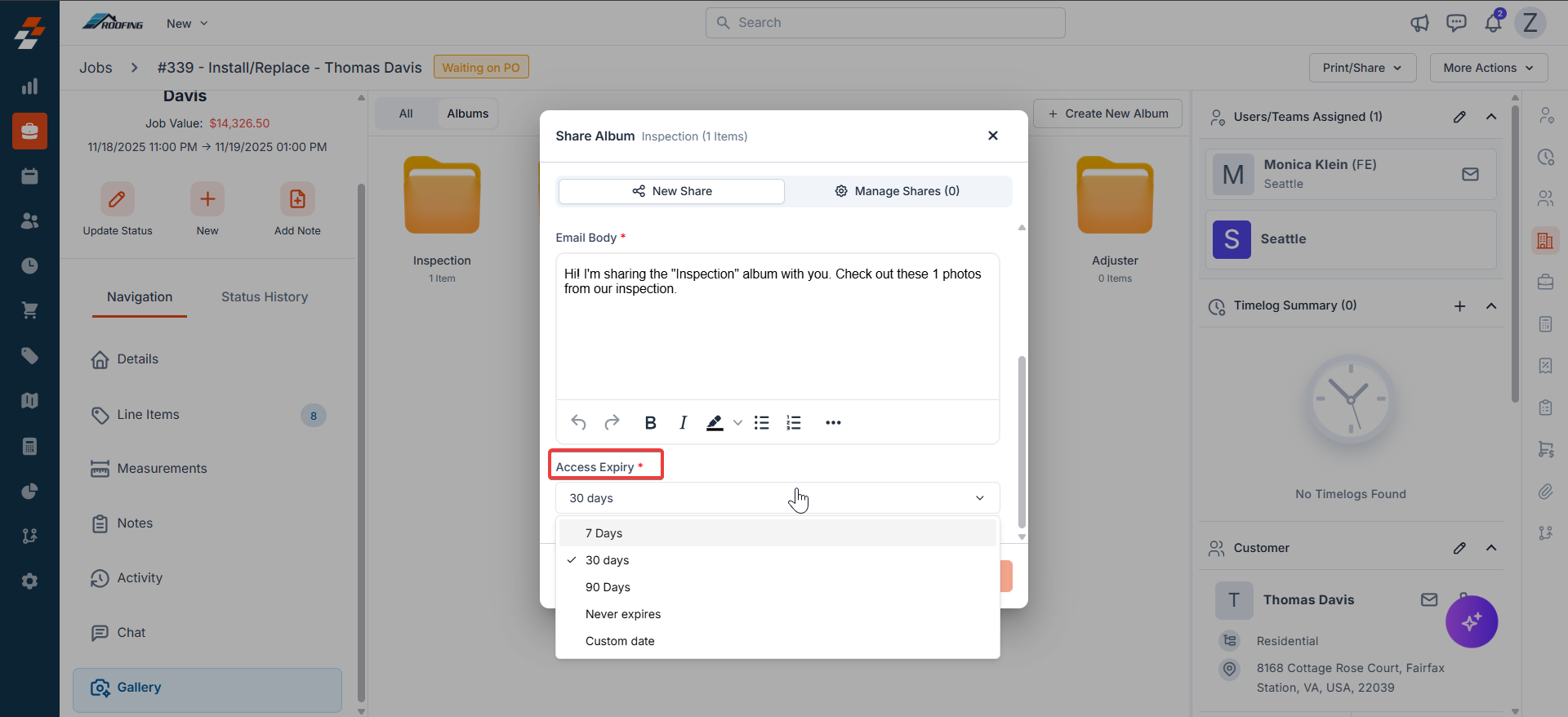The width and height of the screenshot is (1568, 717).
Task: Open the dashboard bar-chart sidebar icon
Action: tap(29, 87)
